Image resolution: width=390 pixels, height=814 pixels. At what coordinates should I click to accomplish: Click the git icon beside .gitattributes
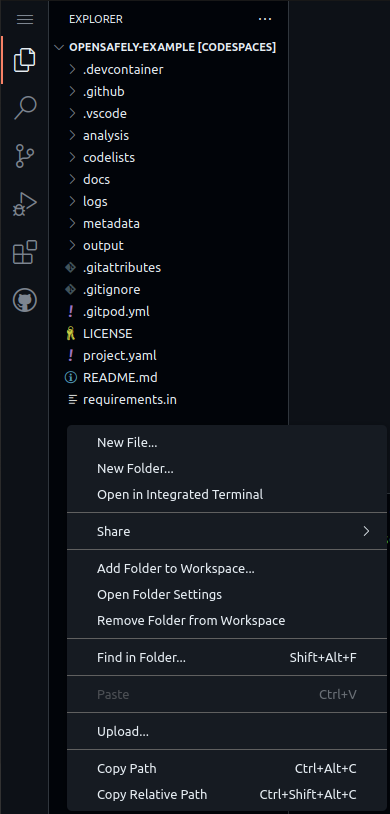[70, 267]
